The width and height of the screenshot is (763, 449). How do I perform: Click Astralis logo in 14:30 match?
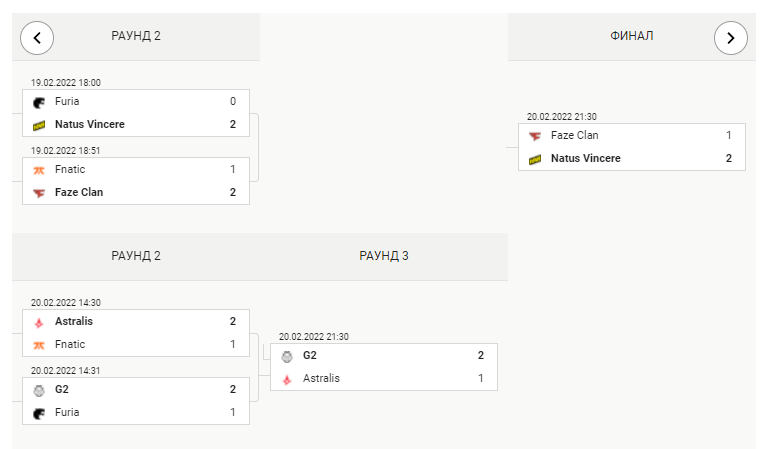[x=39, y=322]
